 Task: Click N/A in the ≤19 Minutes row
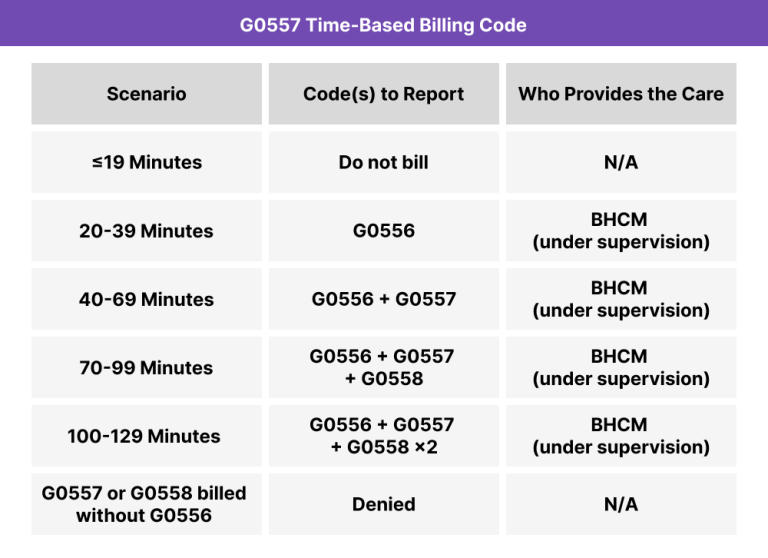click(x=620, y=162)
